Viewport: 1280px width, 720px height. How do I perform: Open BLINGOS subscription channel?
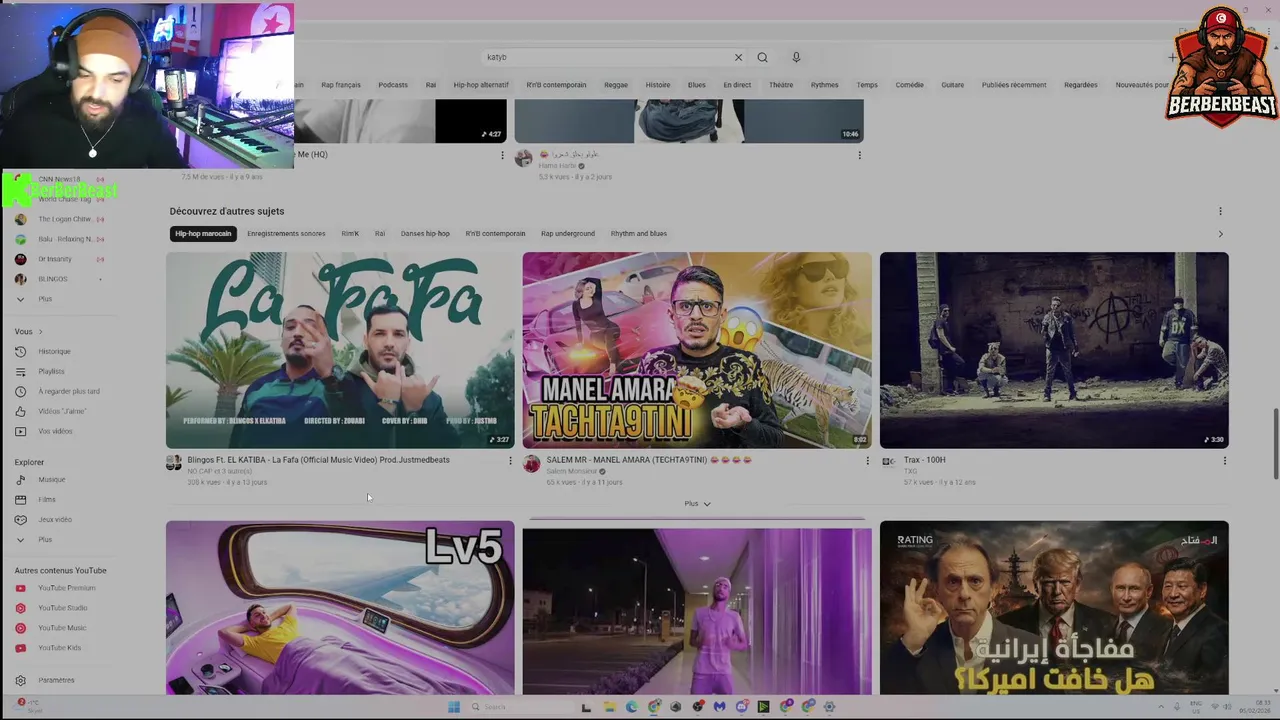pyautogui.click(x=56, y=279)
